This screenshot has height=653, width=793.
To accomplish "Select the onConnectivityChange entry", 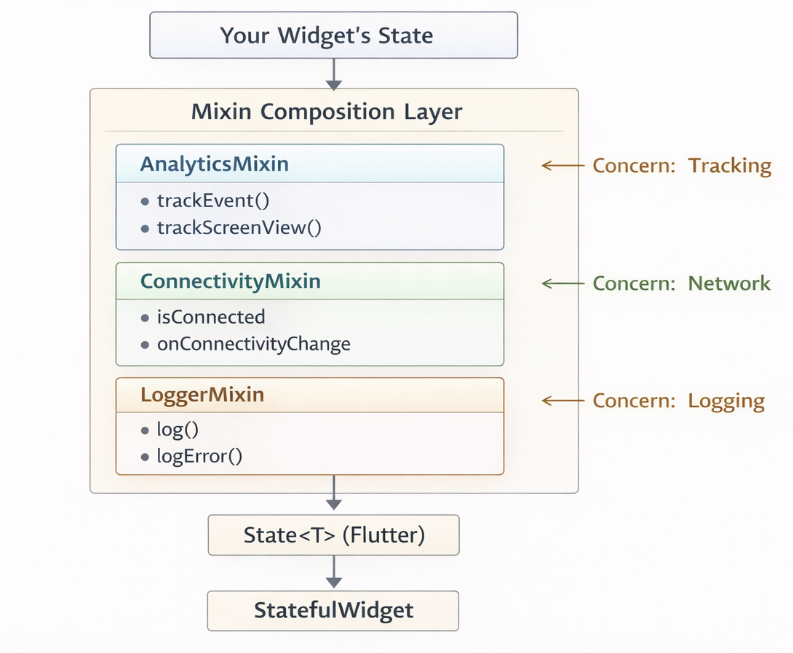I will (x=253, y=344).
